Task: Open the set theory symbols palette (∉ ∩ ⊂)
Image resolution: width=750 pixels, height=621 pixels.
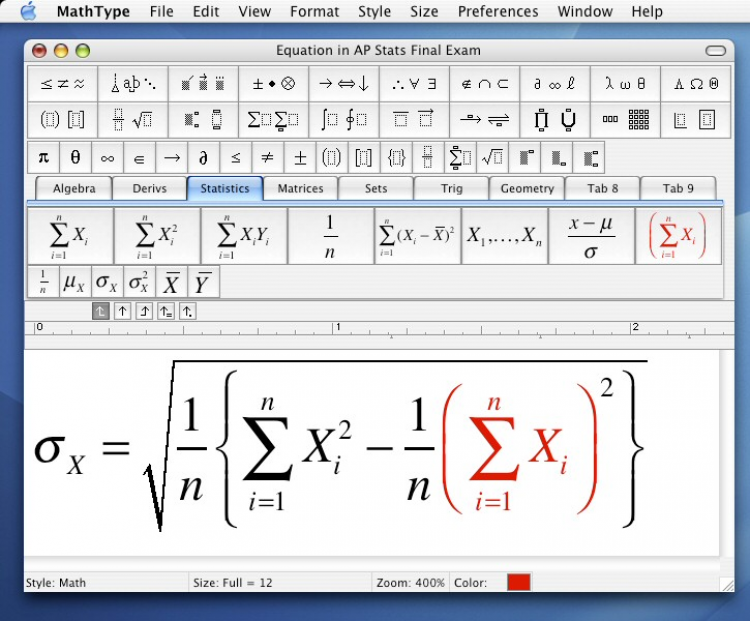Action: point(485,84)
